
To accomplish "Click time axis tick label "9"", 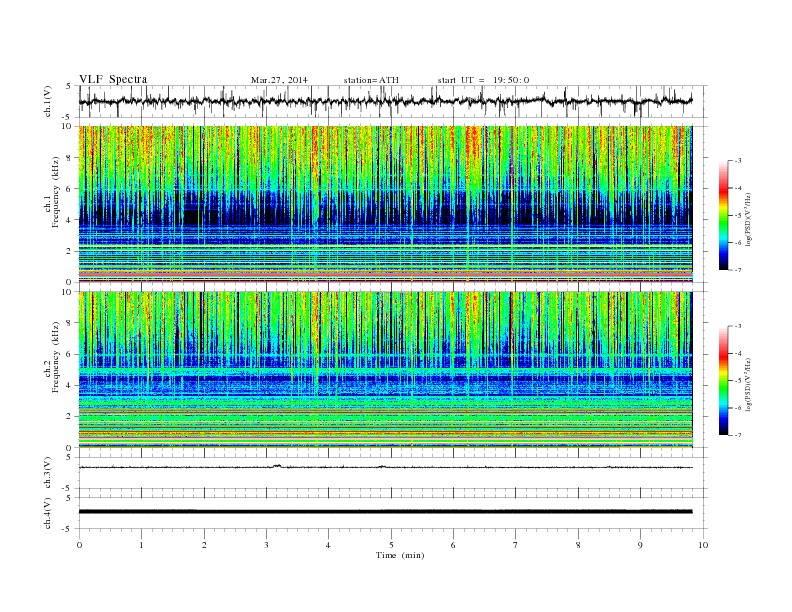I will point(640,545).
